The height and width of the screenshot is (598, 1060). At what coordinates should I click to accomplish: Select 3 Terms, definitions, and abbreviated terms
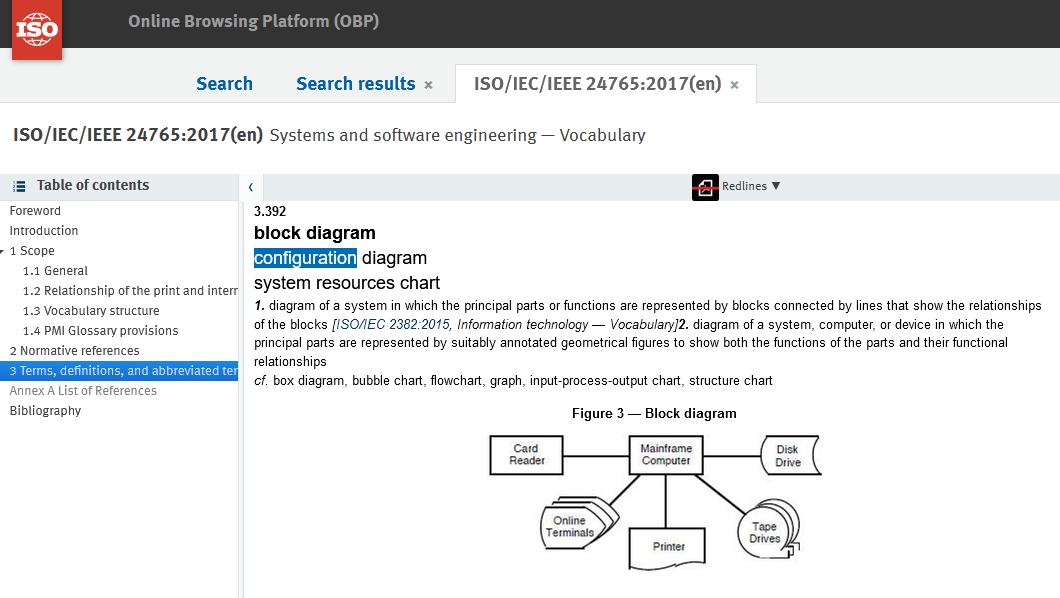pyautogui.click(x=119, y=371)
